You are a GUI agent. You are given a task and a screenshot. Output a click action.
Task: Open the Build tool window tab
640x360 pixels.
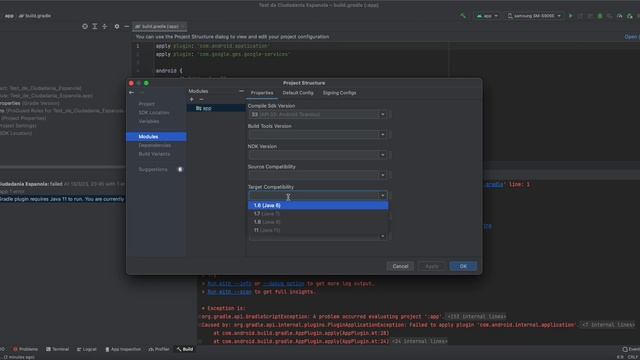click(x=185, y=349)
